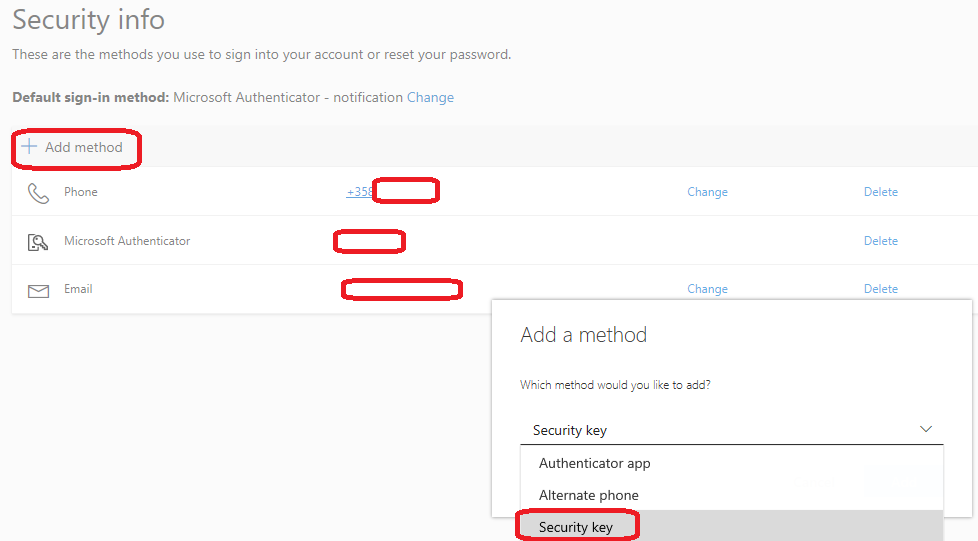Delete the Phone sign-in method
The height and width of the screenshot is (541, 978).
pyautogui.click(x=880, y=192)
